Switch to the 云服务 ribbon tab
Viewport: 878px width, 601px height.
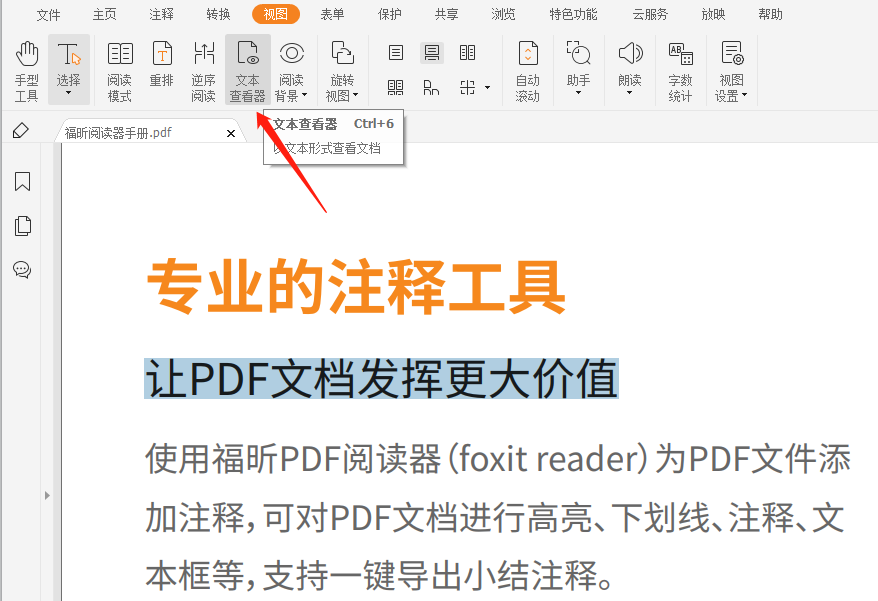(x=650, y=15)
